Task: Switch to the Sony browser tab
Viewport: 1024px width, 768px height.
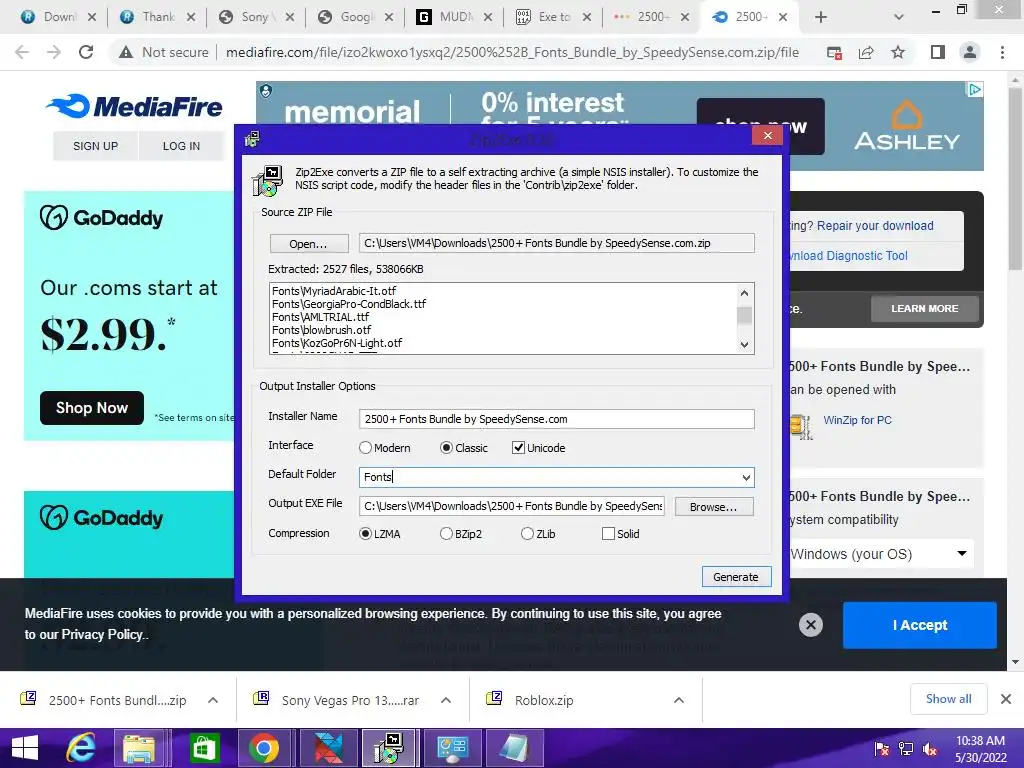Action: [255, 17]
